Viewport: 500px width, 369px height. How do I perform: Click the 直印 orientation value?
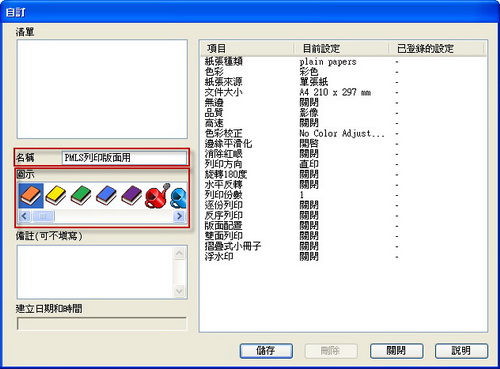click(x=309, y=164)
